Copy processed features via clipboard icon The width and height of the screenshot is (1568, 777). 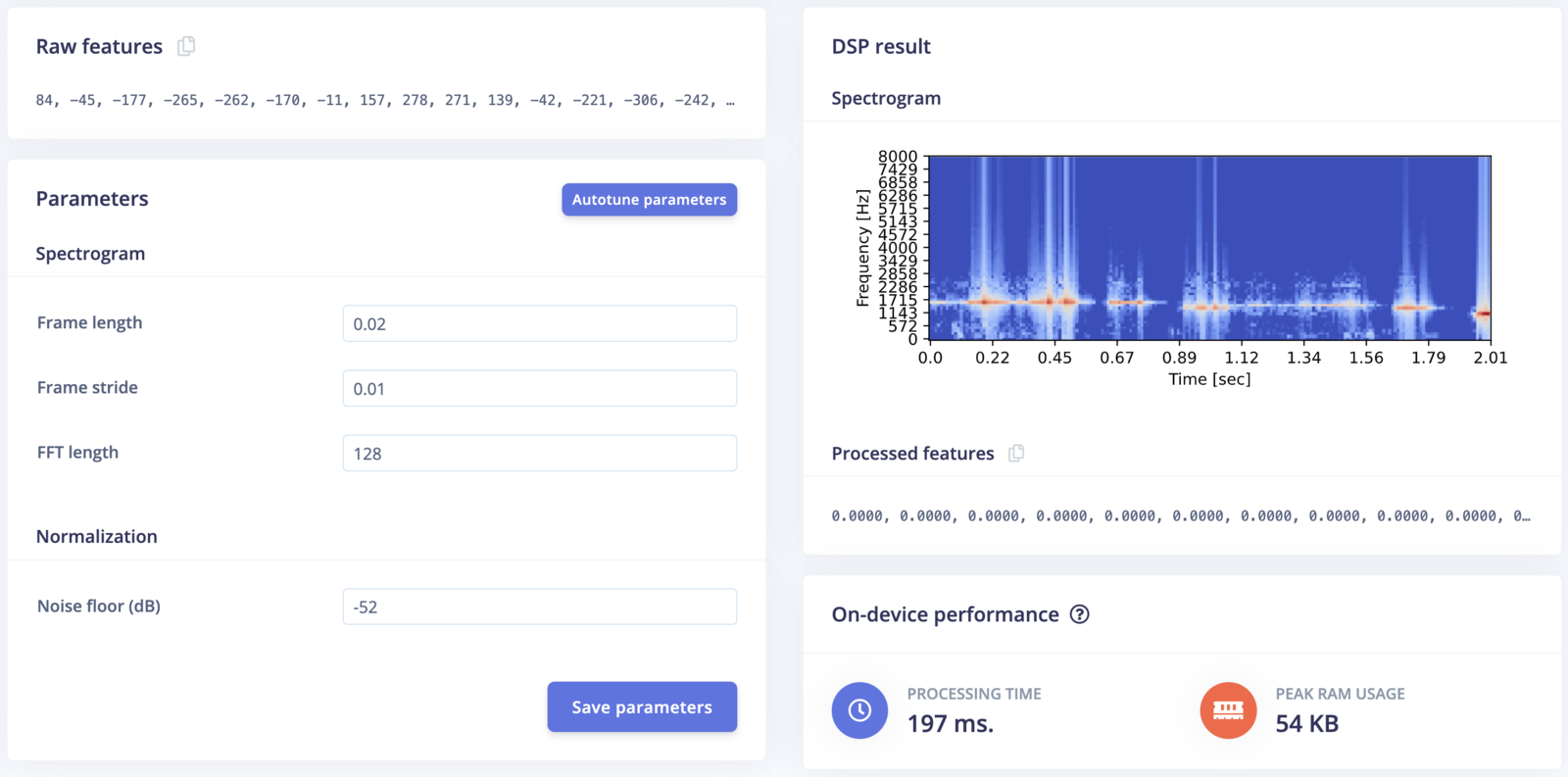pyautogui.click(x=1016, y=453)
